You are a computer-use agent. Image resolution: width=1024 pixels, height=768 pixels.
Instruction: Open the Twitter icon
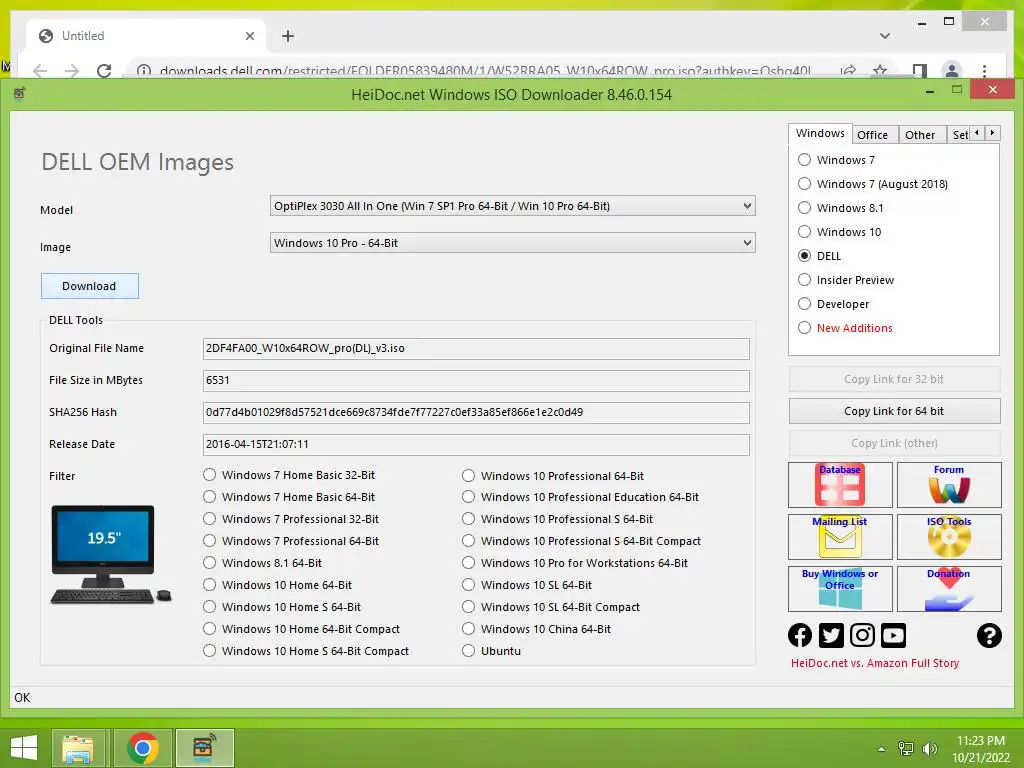coord(831,635)
